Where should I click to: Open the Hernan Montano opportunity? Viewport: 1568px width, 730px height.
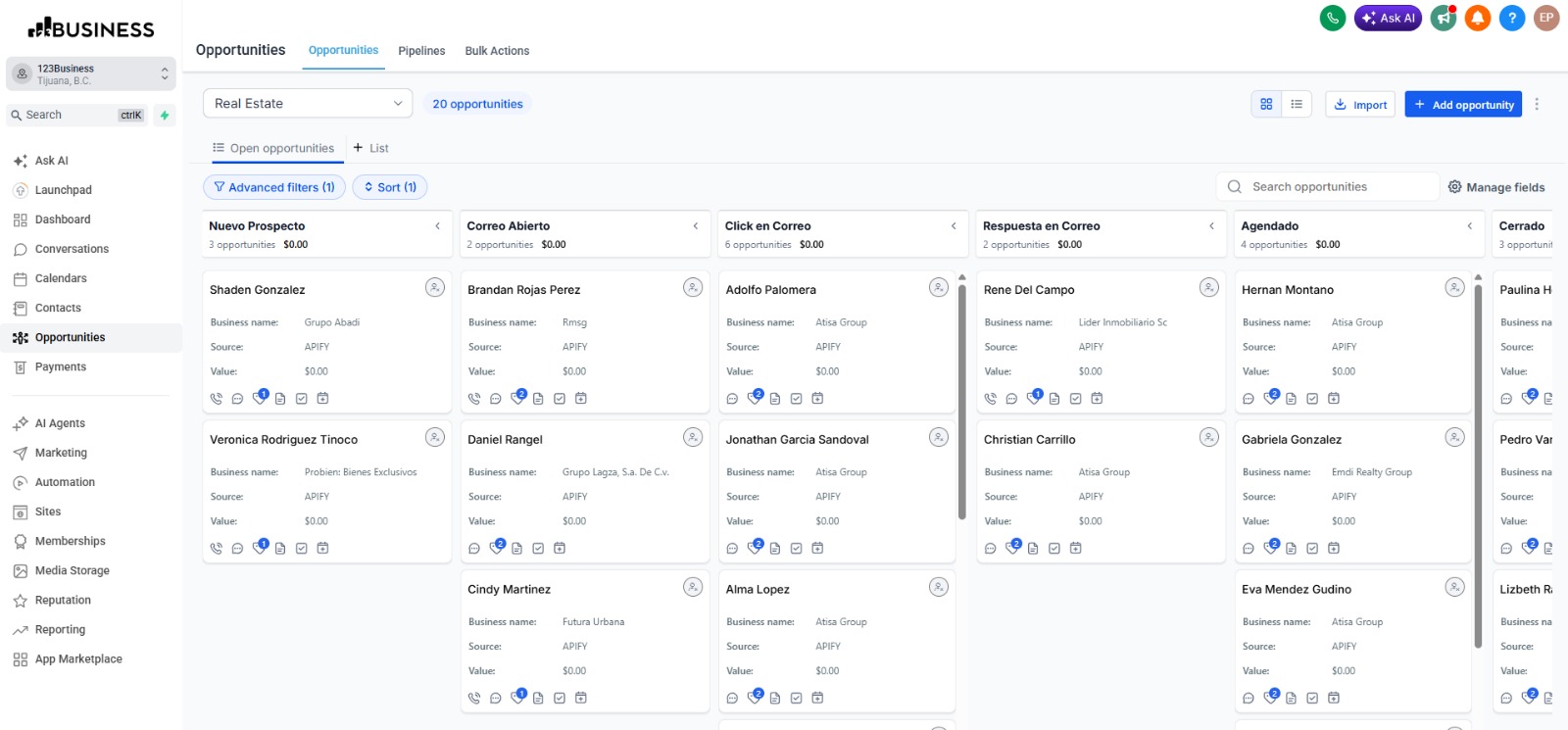[1288, 290]
